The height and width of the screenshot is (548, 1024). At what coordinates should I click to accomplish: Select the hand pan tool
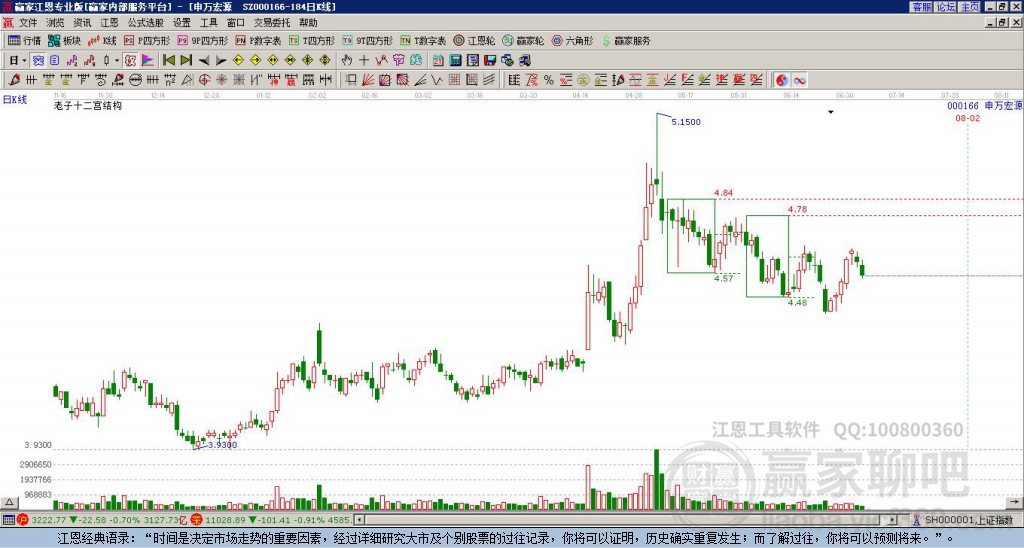tap(347, 60)
